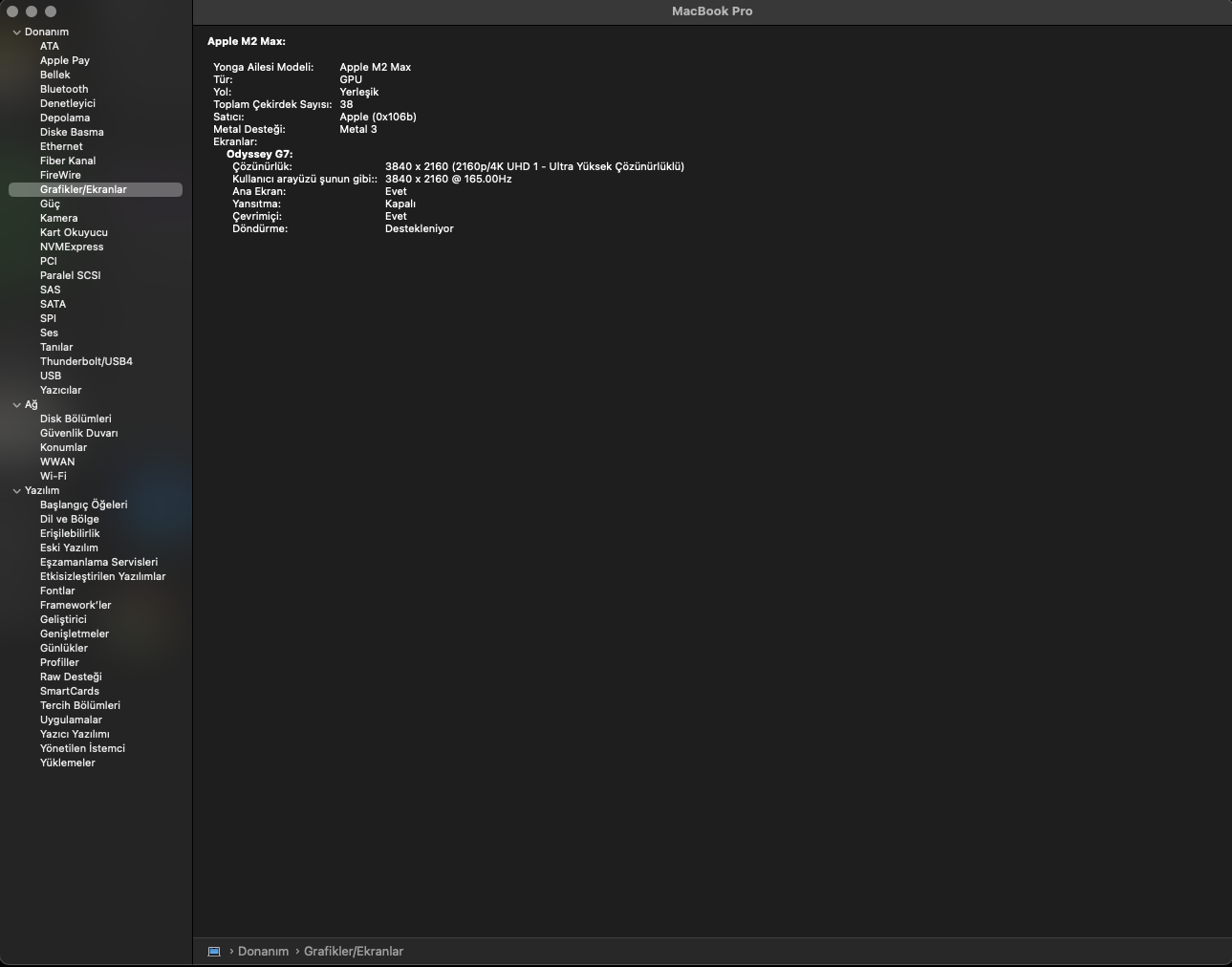Collapse the Ağ section chevron
This screenshot has height=967, width=1232.
click(16, 405)
